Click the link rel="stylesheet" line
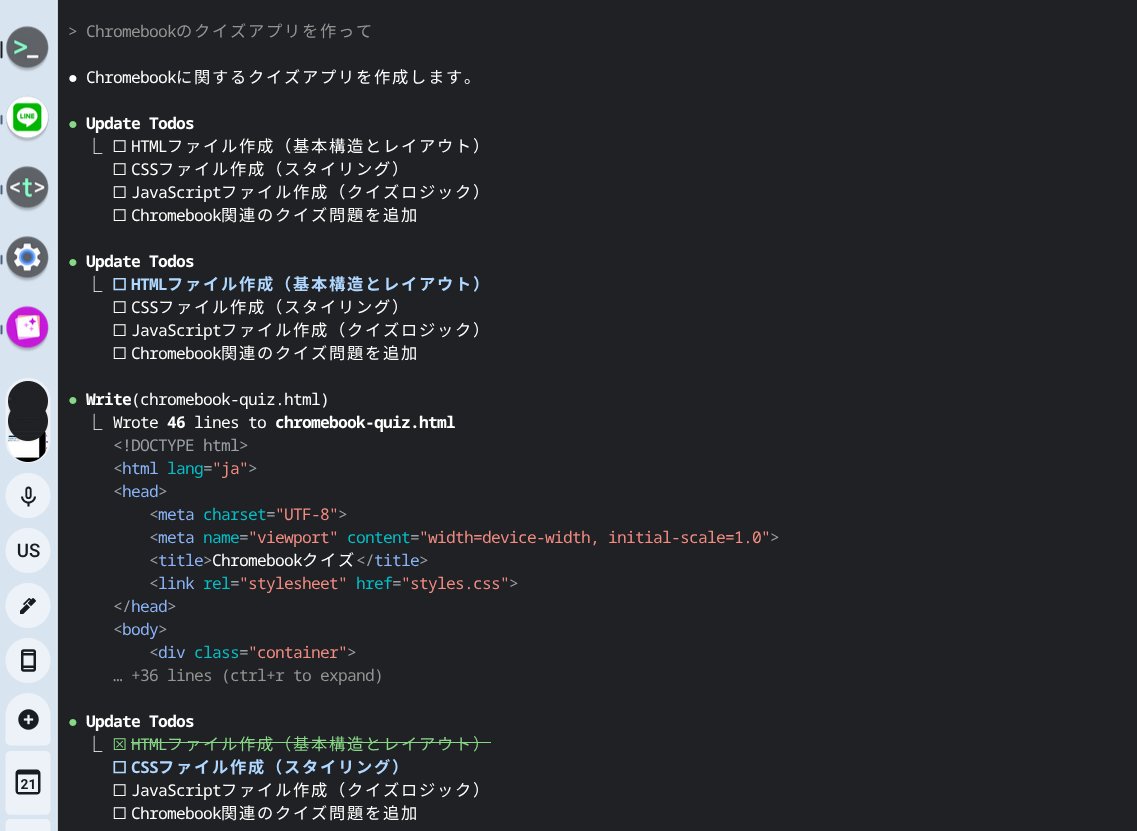Screen dimensions: 1137x831 coord(334,584)
